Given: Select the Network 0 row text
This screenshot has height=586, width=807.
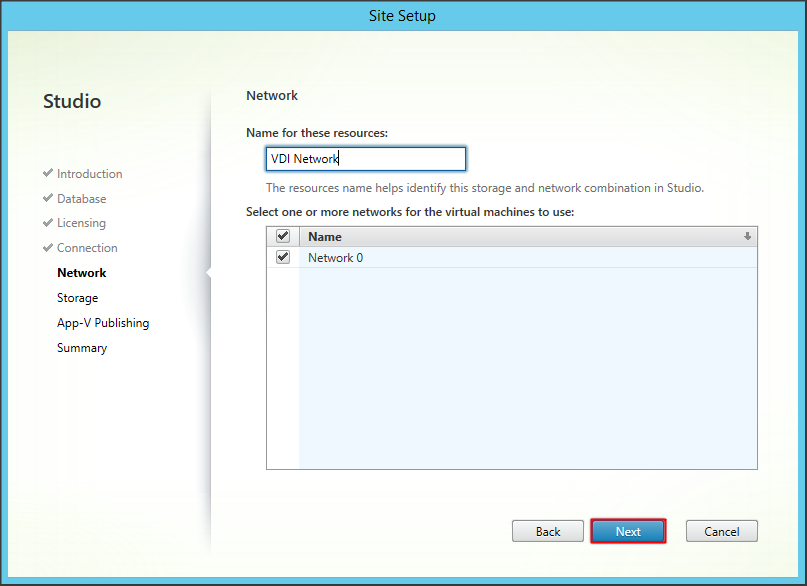Looking at the screenshot, I should click(x=335, y=258).
